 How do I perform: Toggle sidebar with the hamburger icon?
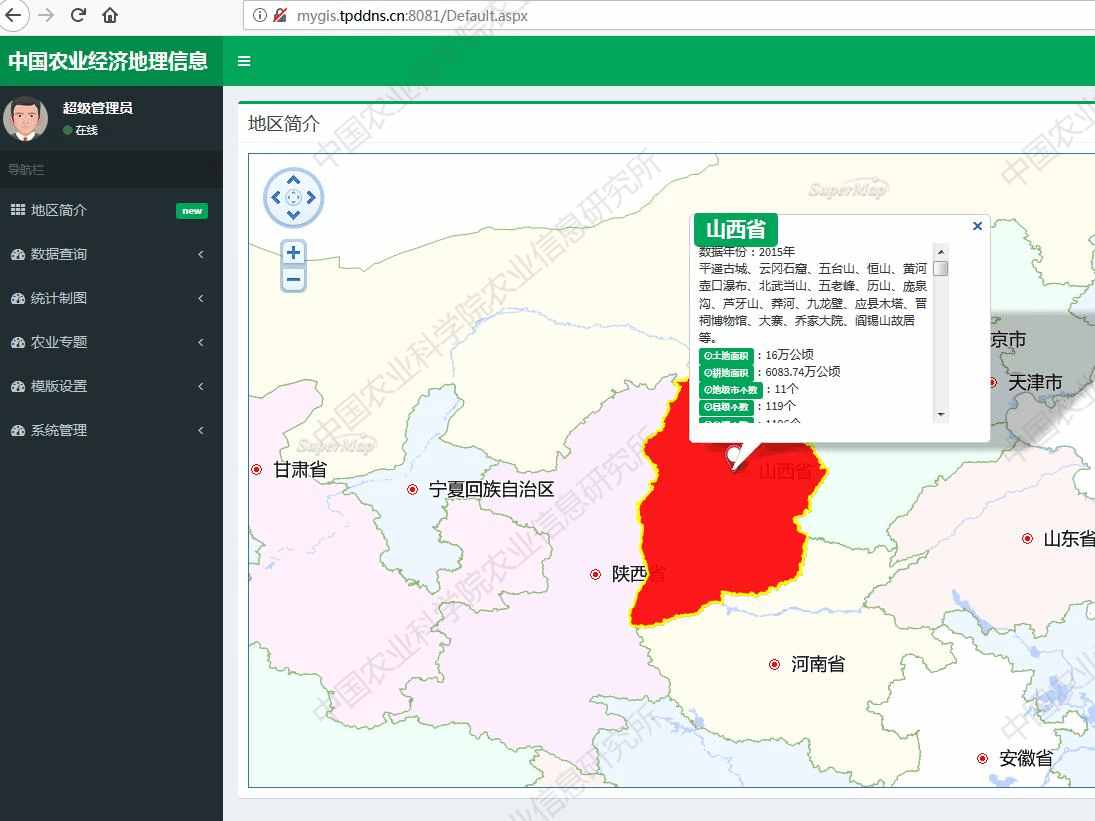[244, 61]
